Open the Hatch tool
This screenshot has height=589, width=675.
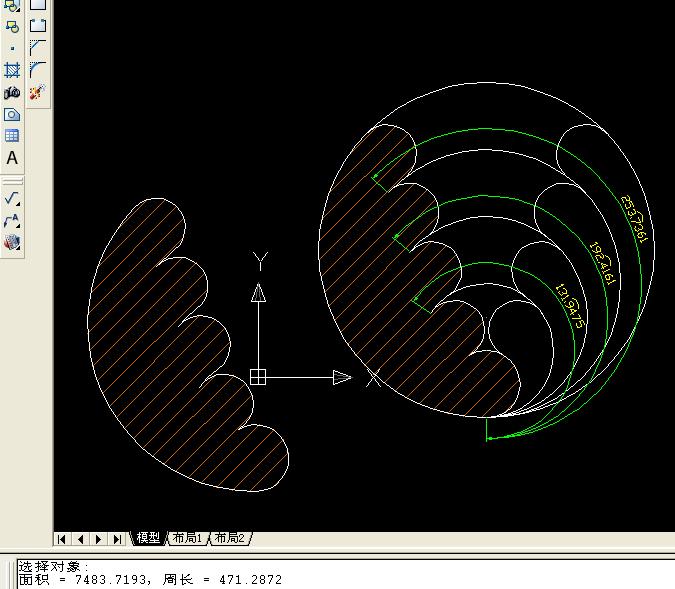point(12,70)
